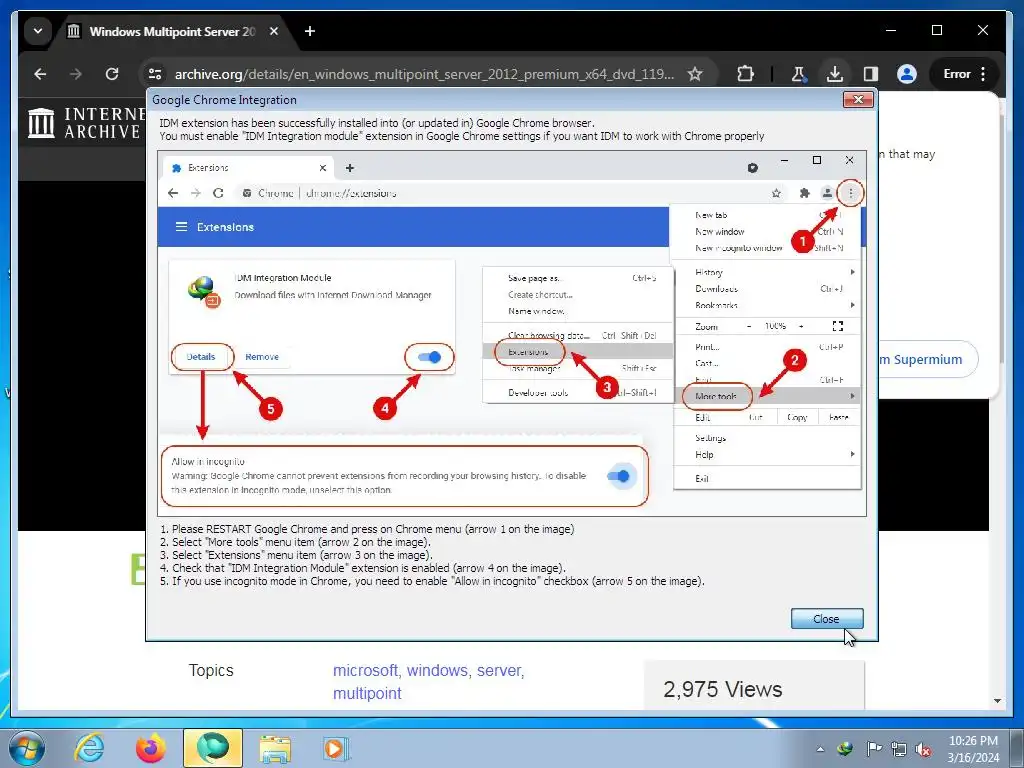Open the profile avatar menu
The image size is (1024, 768).
tap(906, 74)
